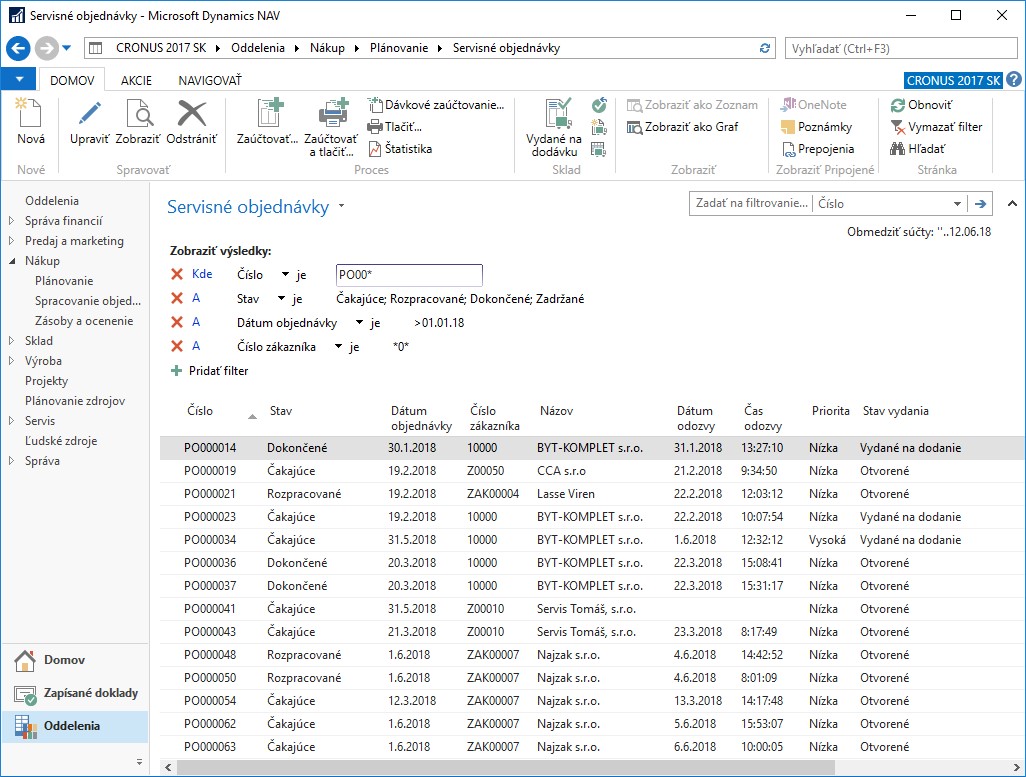The height and width of the screenshot is (777, 1026).
Task: Open Prepojenia links
Action: 818,149
